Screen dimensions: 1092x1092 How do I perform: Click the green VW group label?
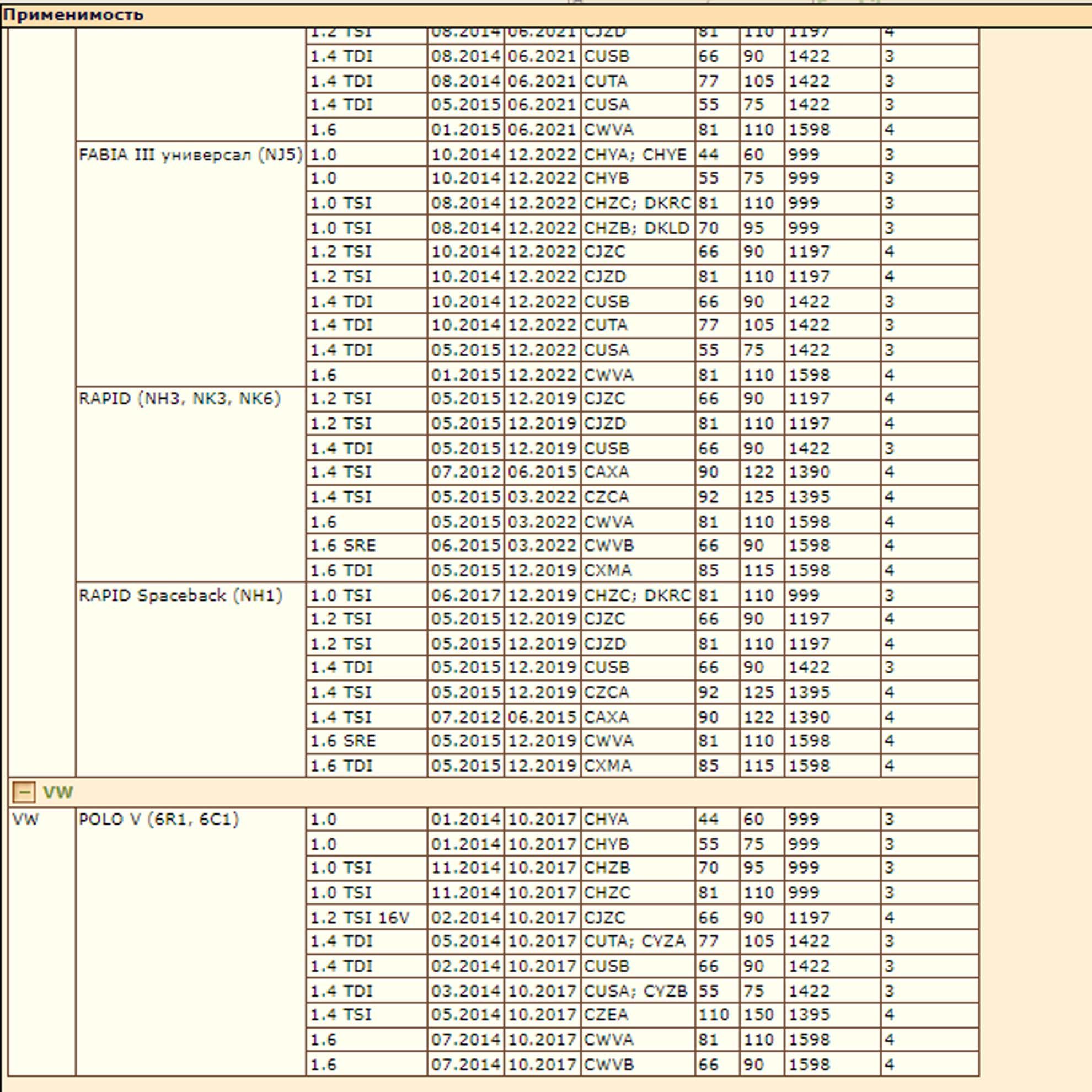tap(58, 793)
